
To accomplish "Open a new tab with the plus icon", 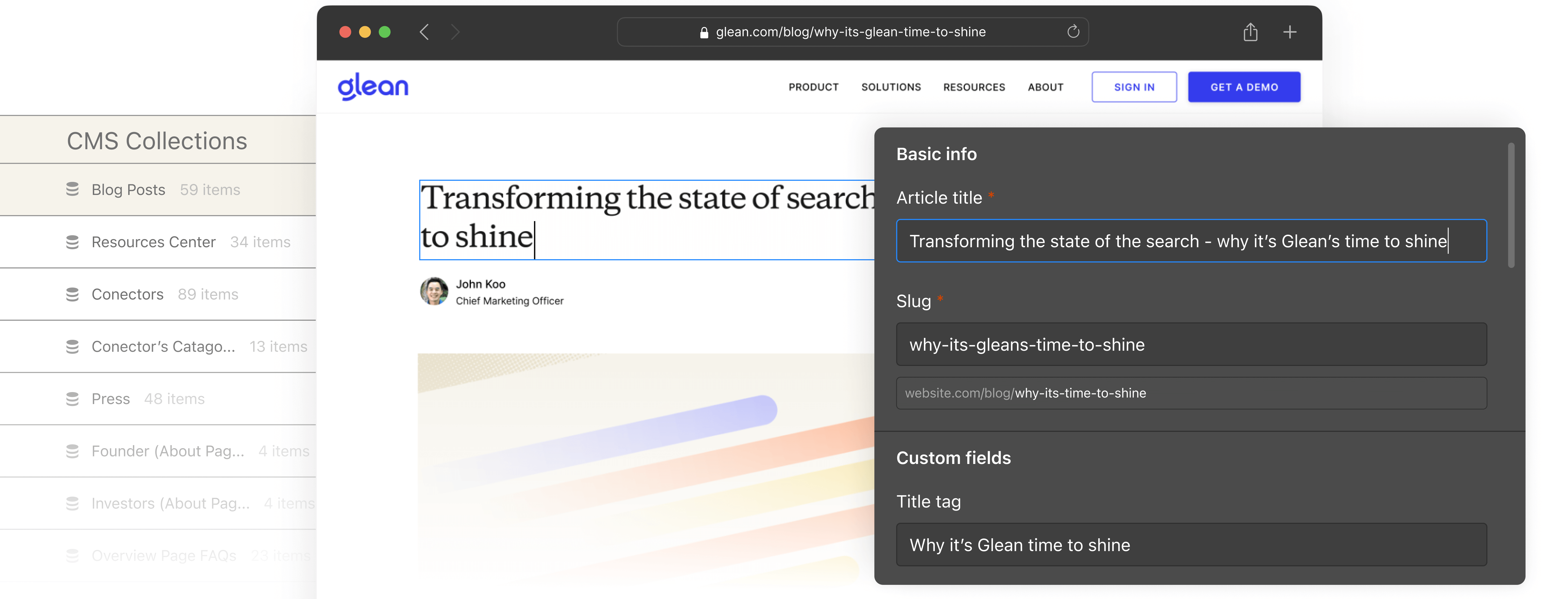I will pyautogui.click(x=1289, y=32).
